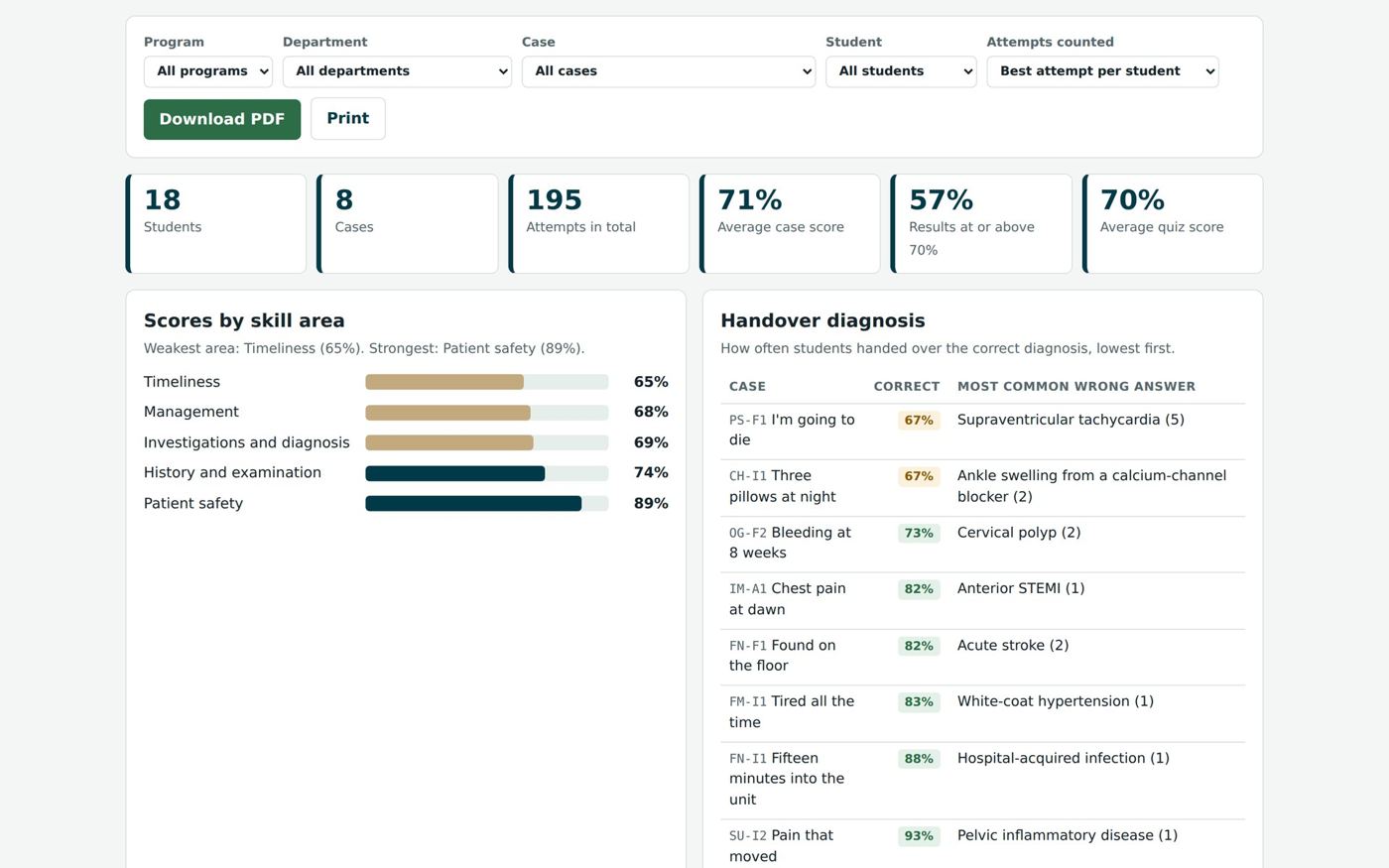
Task: Open the Student filter dropdown
Action: (x=901, y=71)
